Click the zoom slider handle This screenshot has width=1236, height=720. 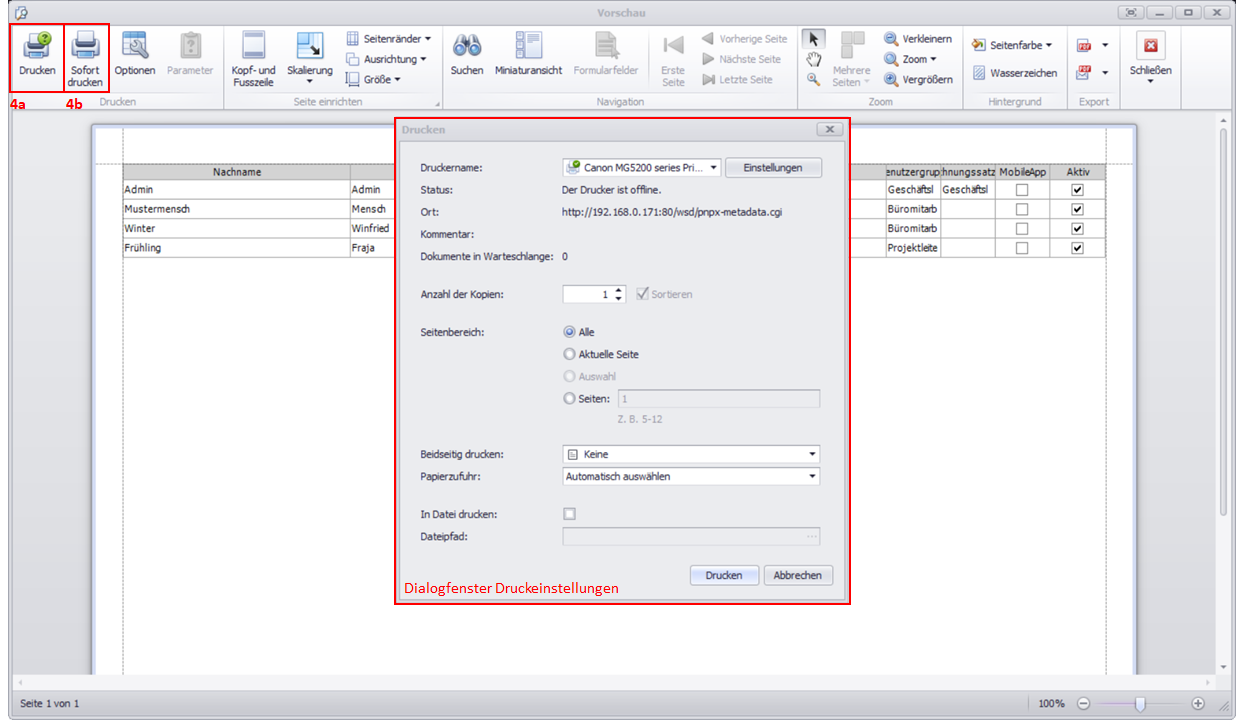pos(1139,703)
